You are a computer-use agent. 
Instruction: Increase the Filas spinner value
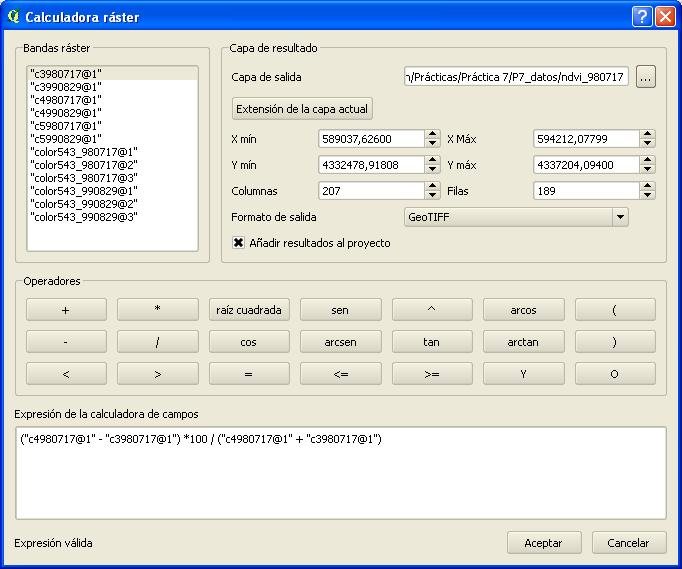point(648,186)
